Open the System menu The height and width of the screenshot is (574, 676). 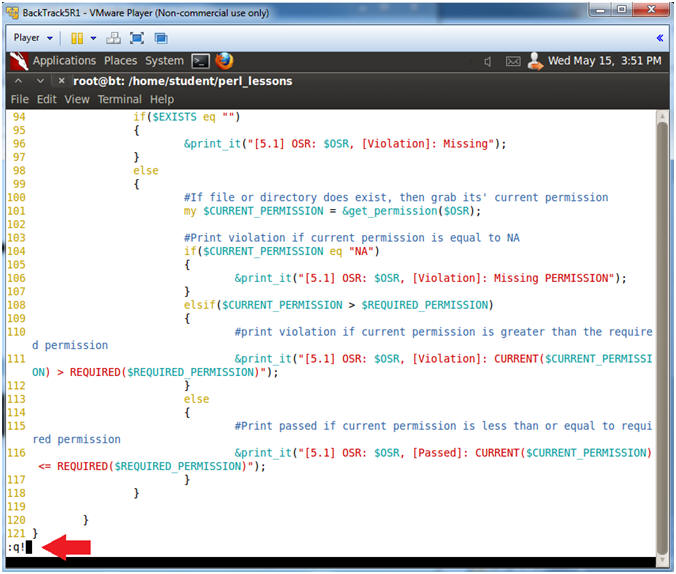click(164, 61)
